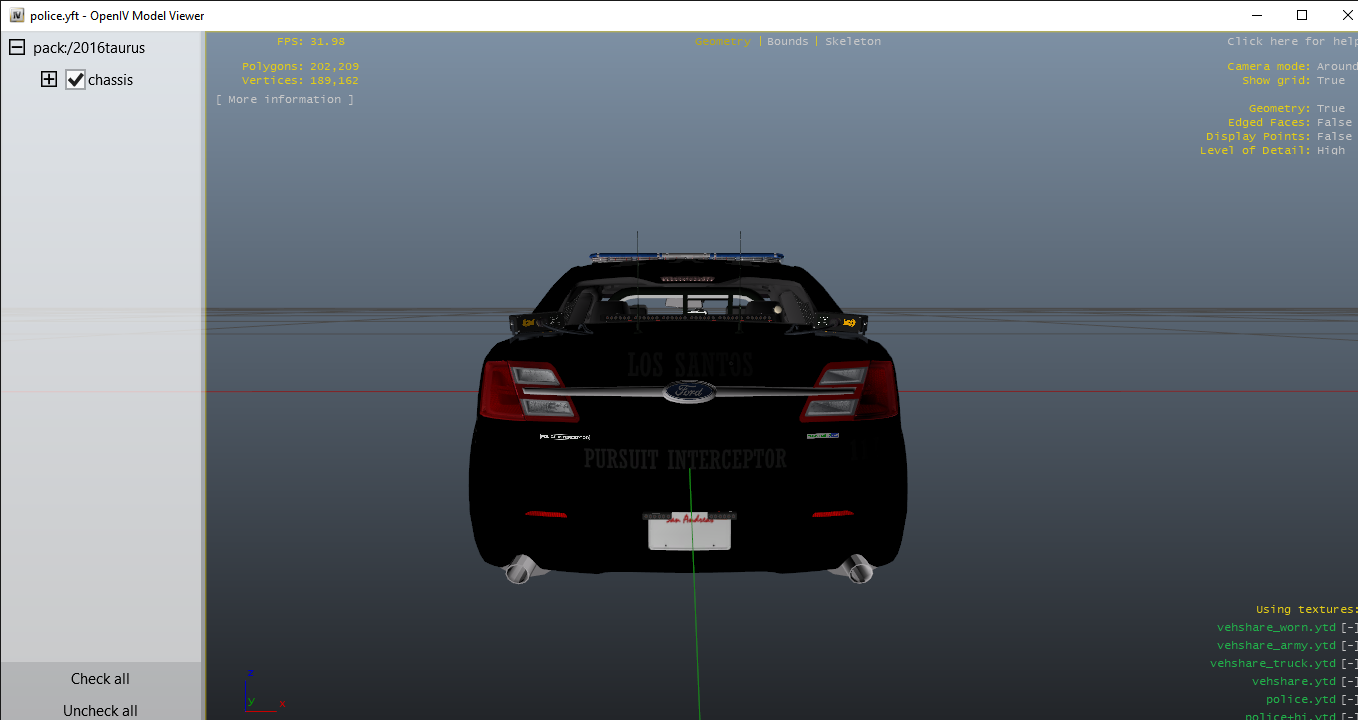Maximize the OpenIV Model Viewer window
1358x720 pixels.
1301,15
